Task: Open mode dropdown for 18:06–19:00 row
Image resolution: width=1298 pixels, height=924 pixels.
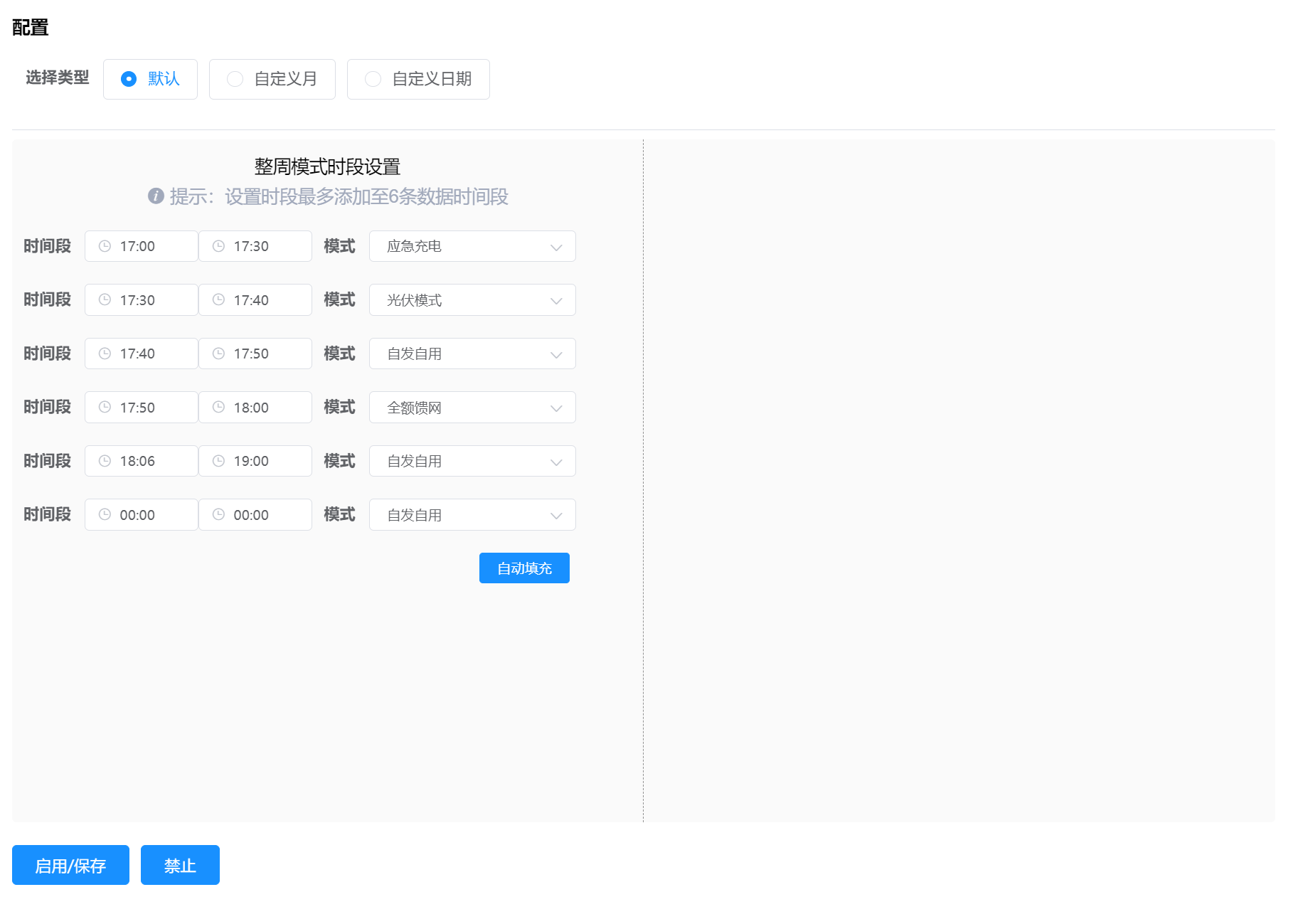Action: tap(472, 461)
